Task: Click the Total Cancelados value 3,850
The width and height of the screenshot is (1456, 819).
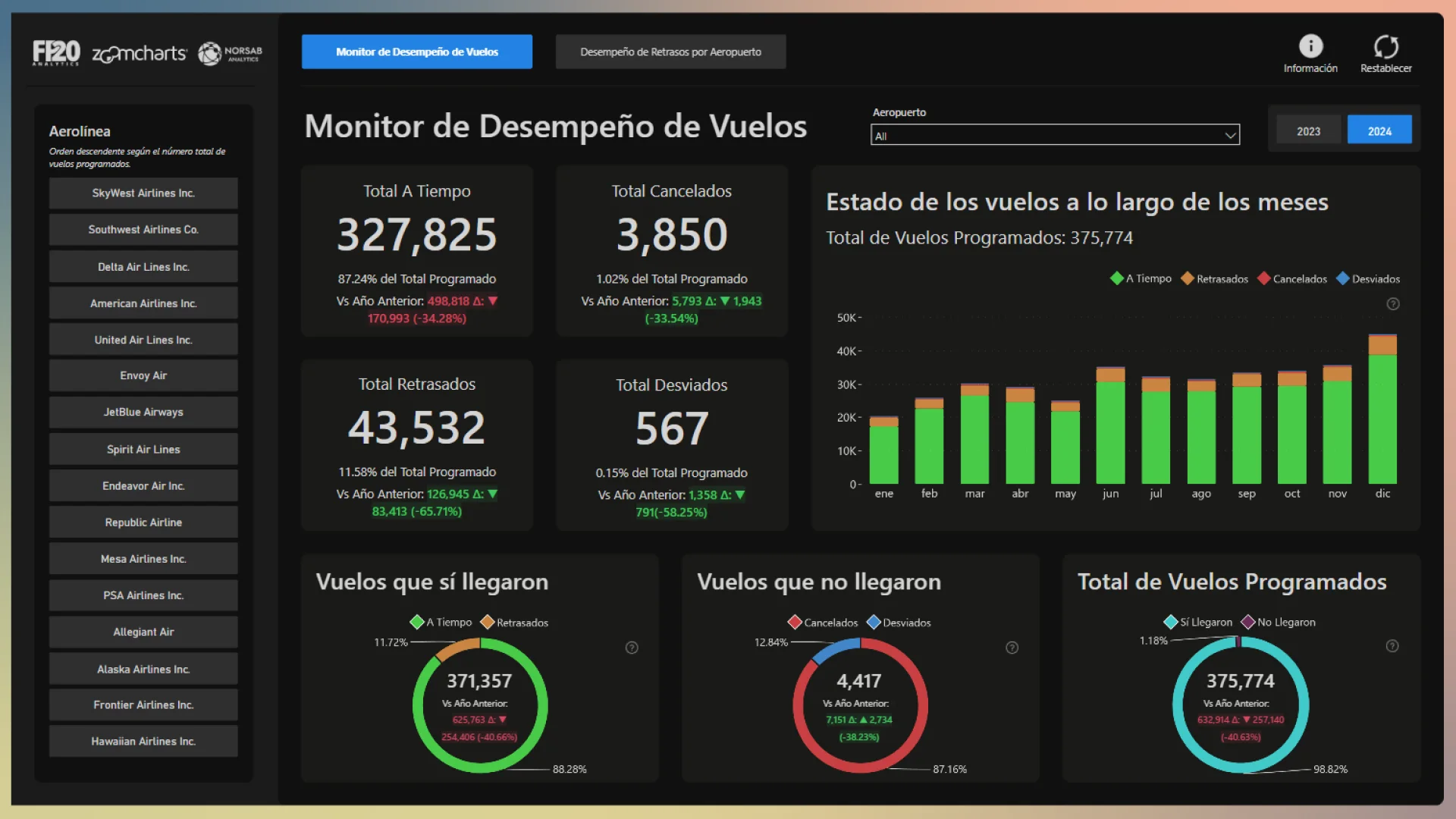Action: (672, 234)
